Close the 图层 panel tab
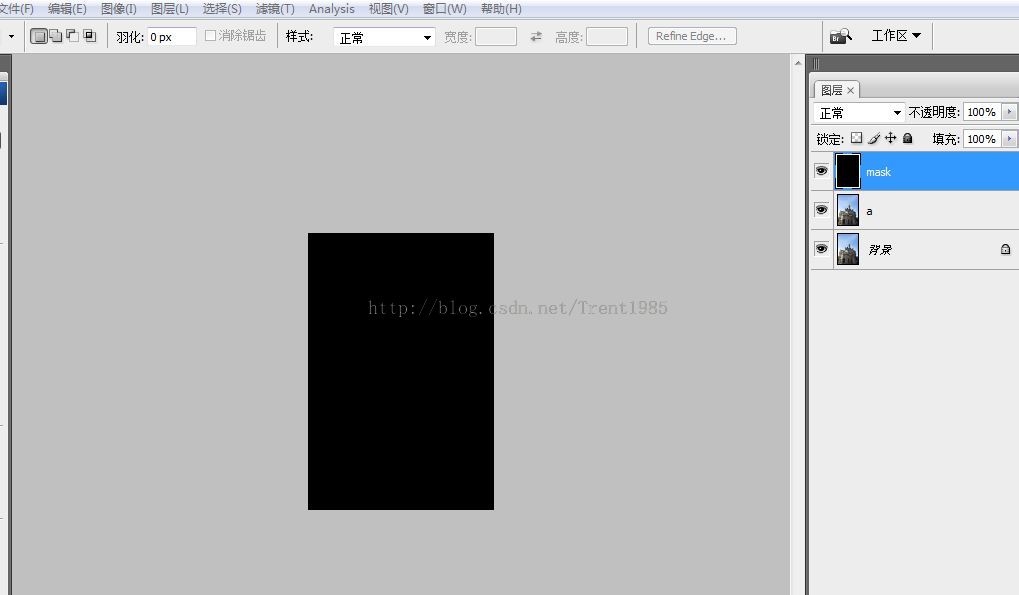 pos(850,90)
